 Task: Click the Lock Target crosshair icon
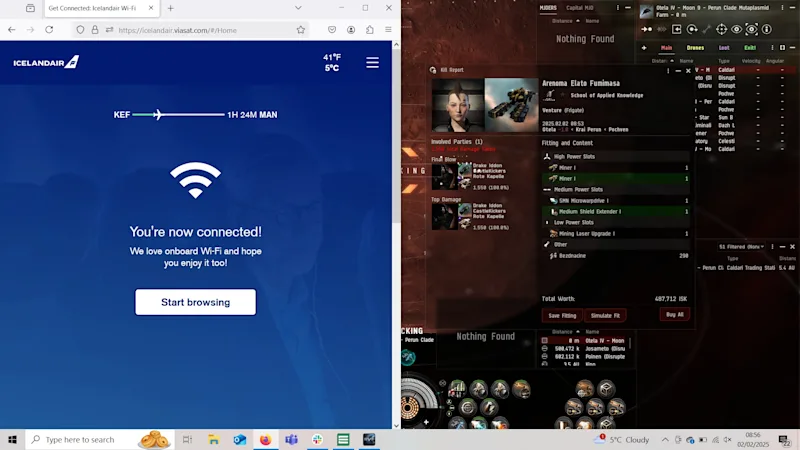(721, 30)
